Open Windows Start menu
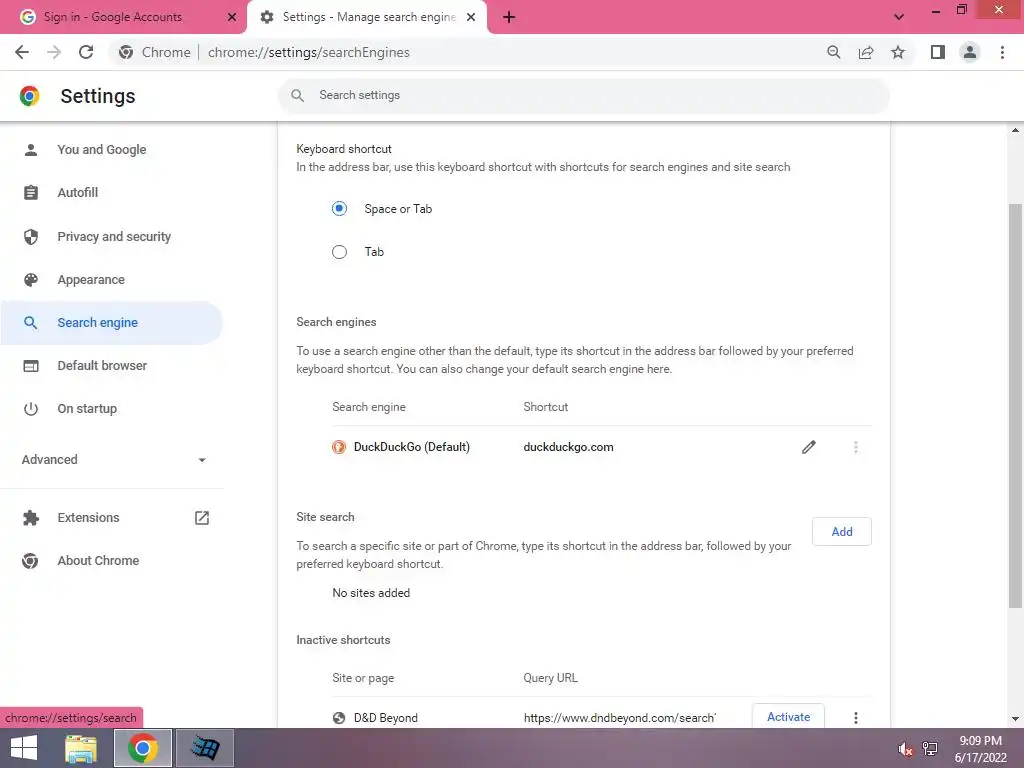Viewport: 1024px width, 768px height. (x=24, y=748)
